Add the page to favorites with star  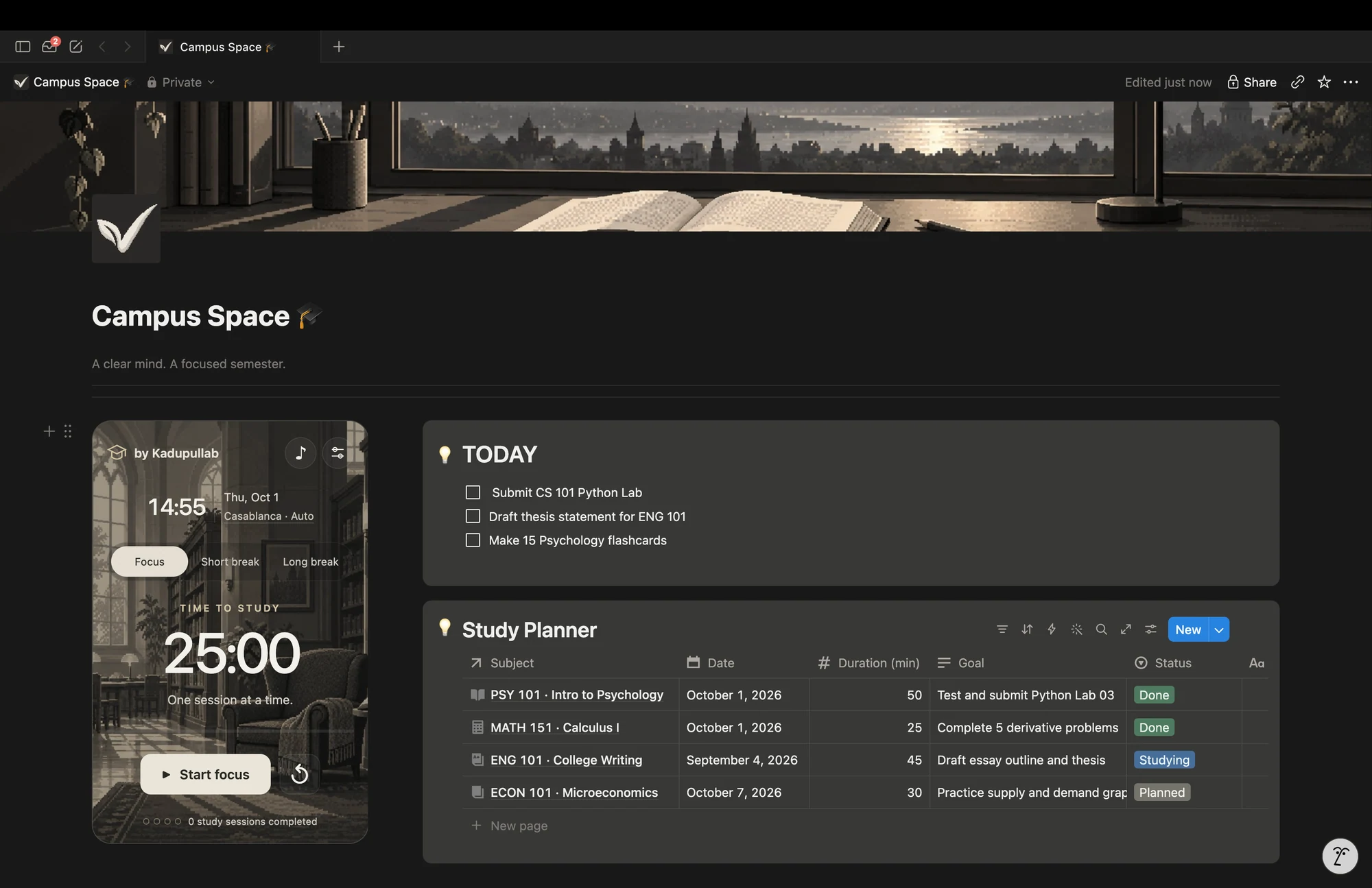1324,82
